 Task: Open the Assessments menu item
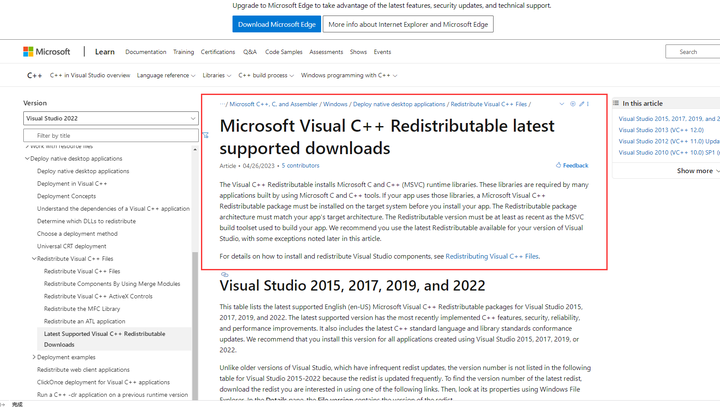pyautogui.click(x=326, y=52)
